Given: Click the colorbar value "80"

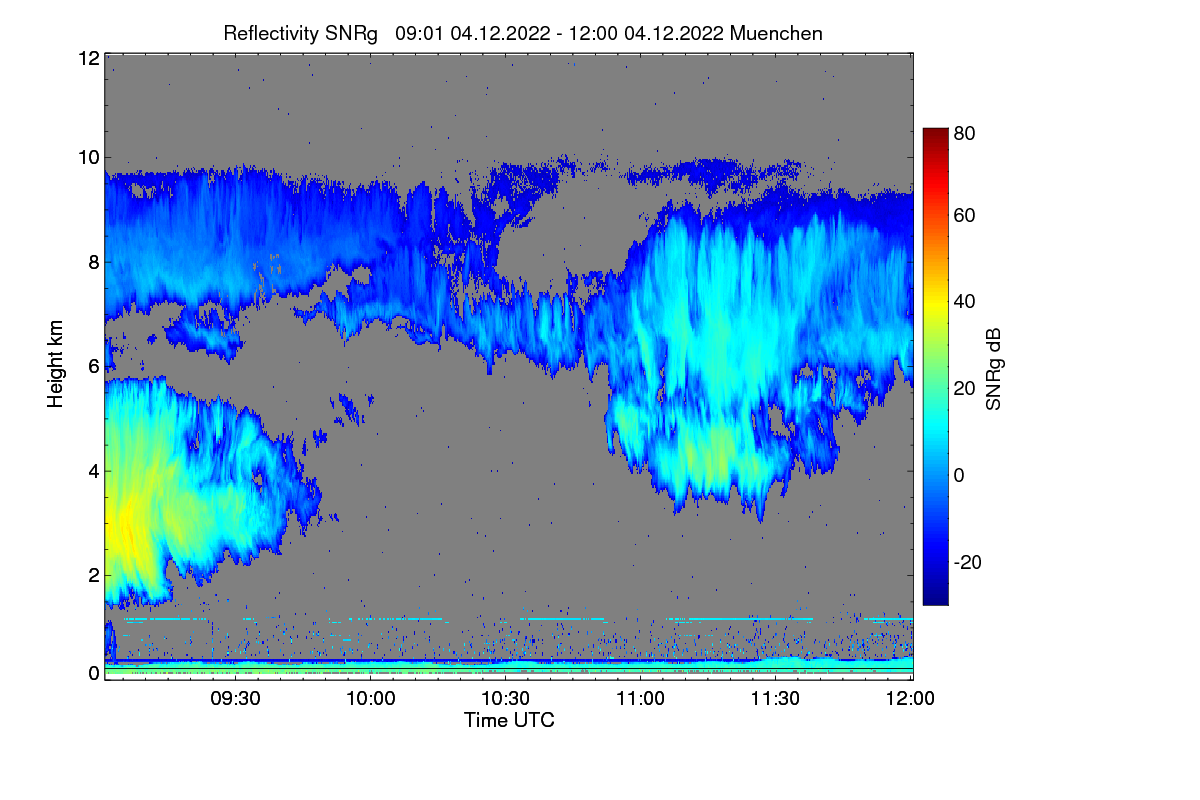Looking at the screenshot, I should (x=964, y=132).
